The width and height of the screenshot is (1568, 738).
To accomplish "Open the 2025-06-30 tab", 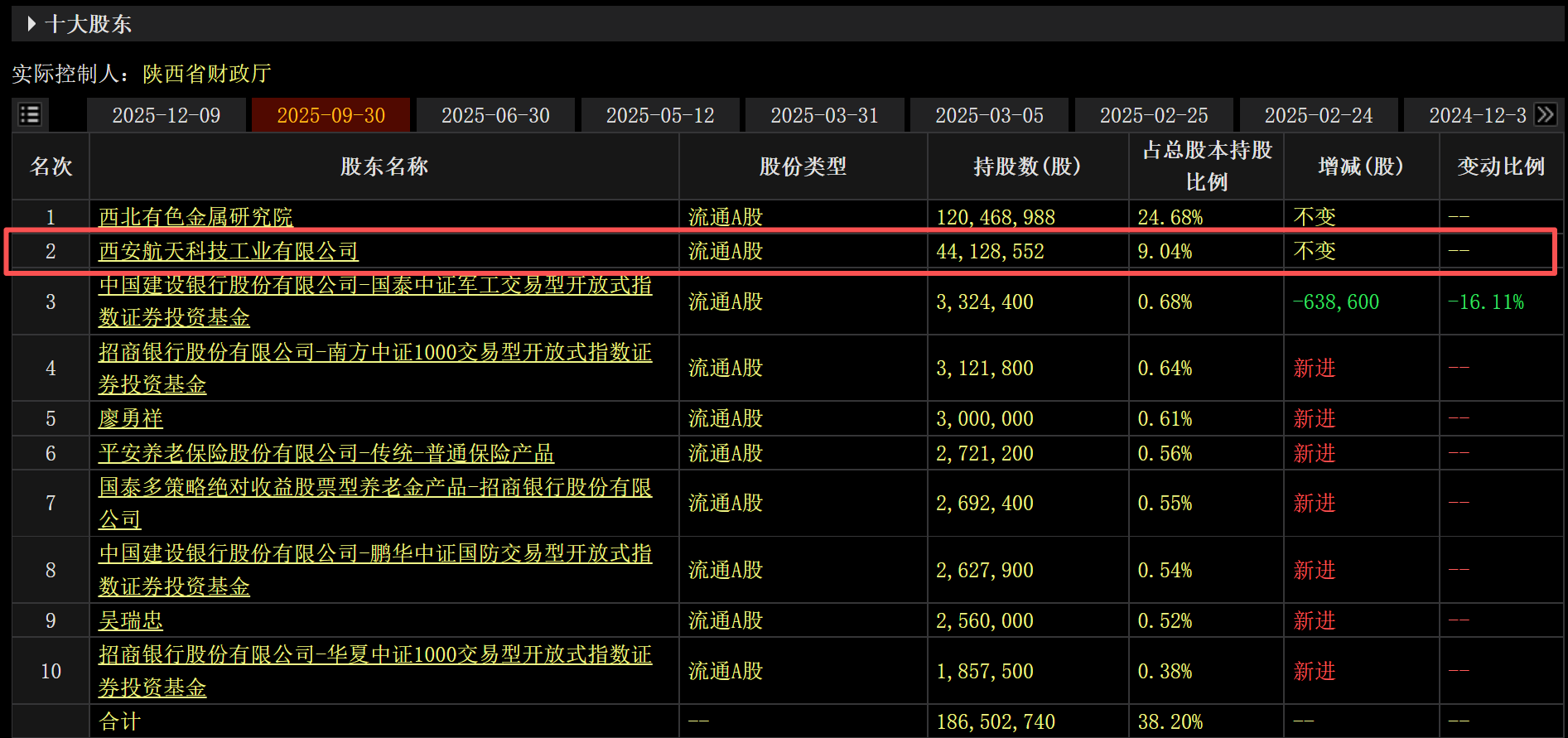I will (495, 115).
